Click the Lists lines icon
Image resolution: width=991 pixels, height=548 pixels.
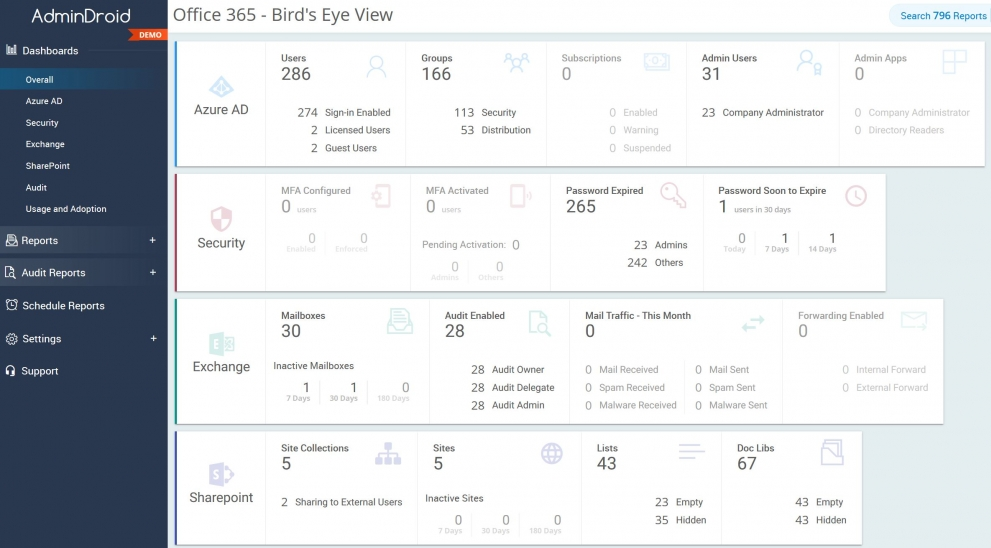691,451
